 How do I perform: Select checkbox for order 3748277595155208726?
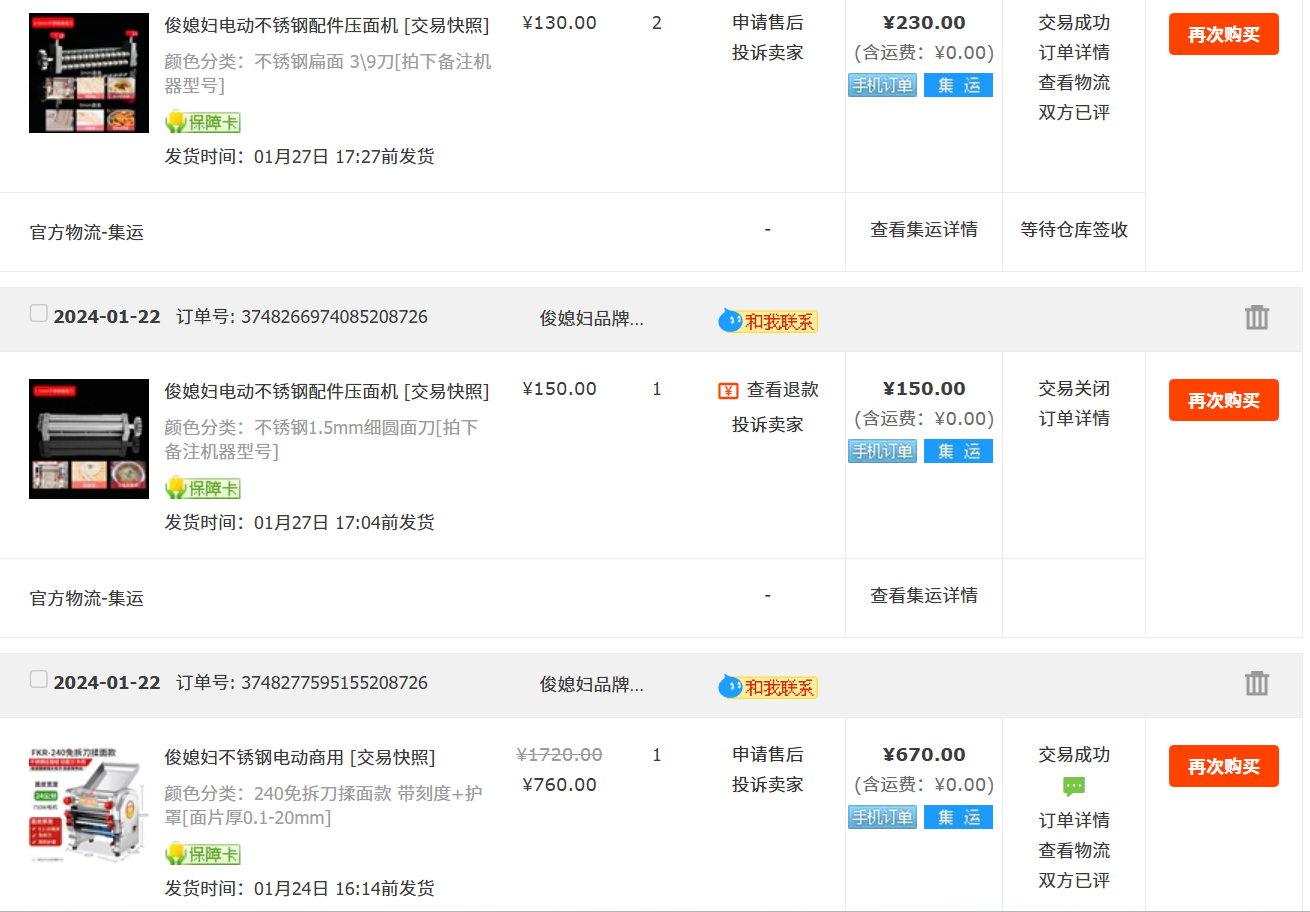click(x=38, y=680)
